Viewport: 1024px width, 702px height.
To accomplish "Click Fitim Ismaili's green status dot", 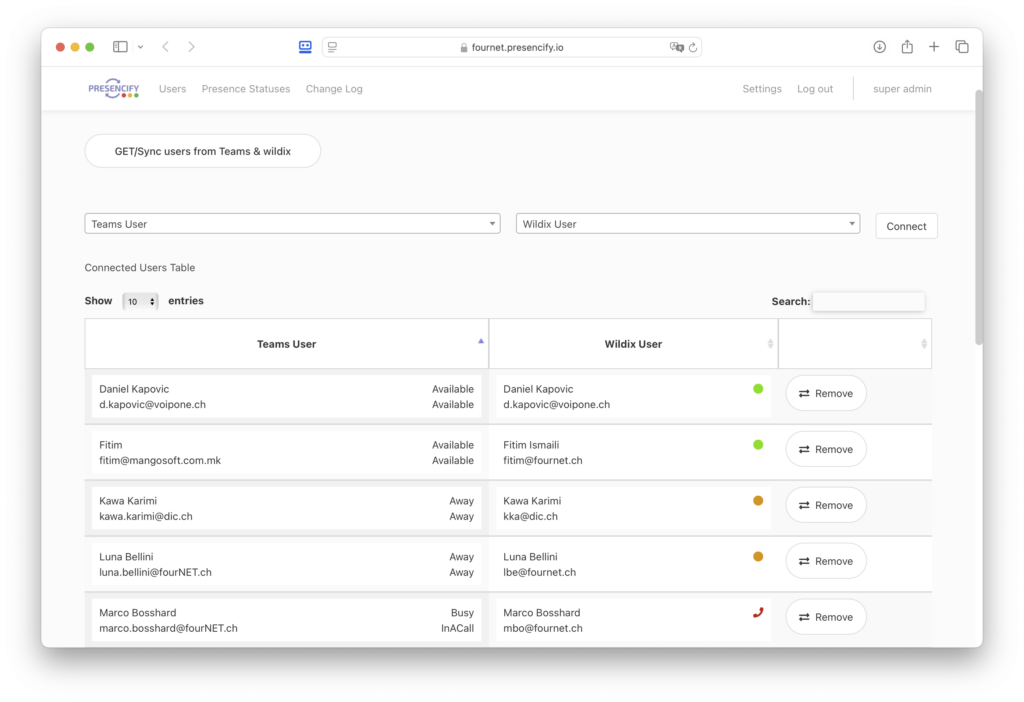I will click(758, 445).
